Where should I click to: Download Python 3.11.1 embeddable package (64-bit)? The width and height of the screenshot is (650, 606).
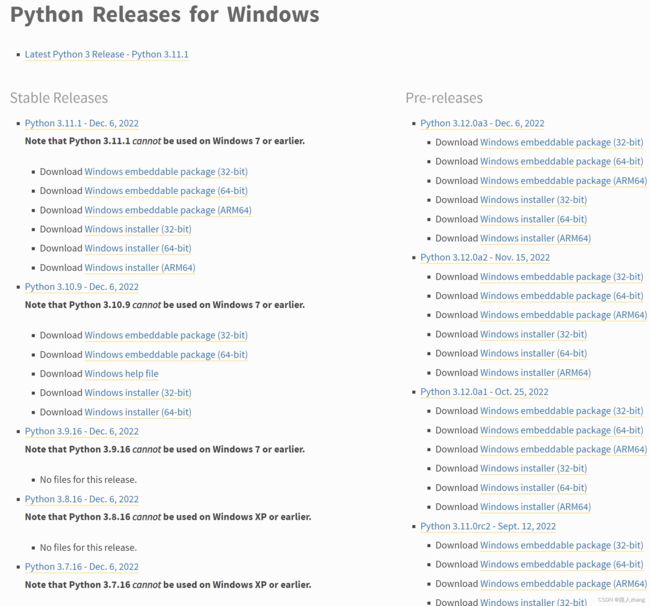click(166, 191)
